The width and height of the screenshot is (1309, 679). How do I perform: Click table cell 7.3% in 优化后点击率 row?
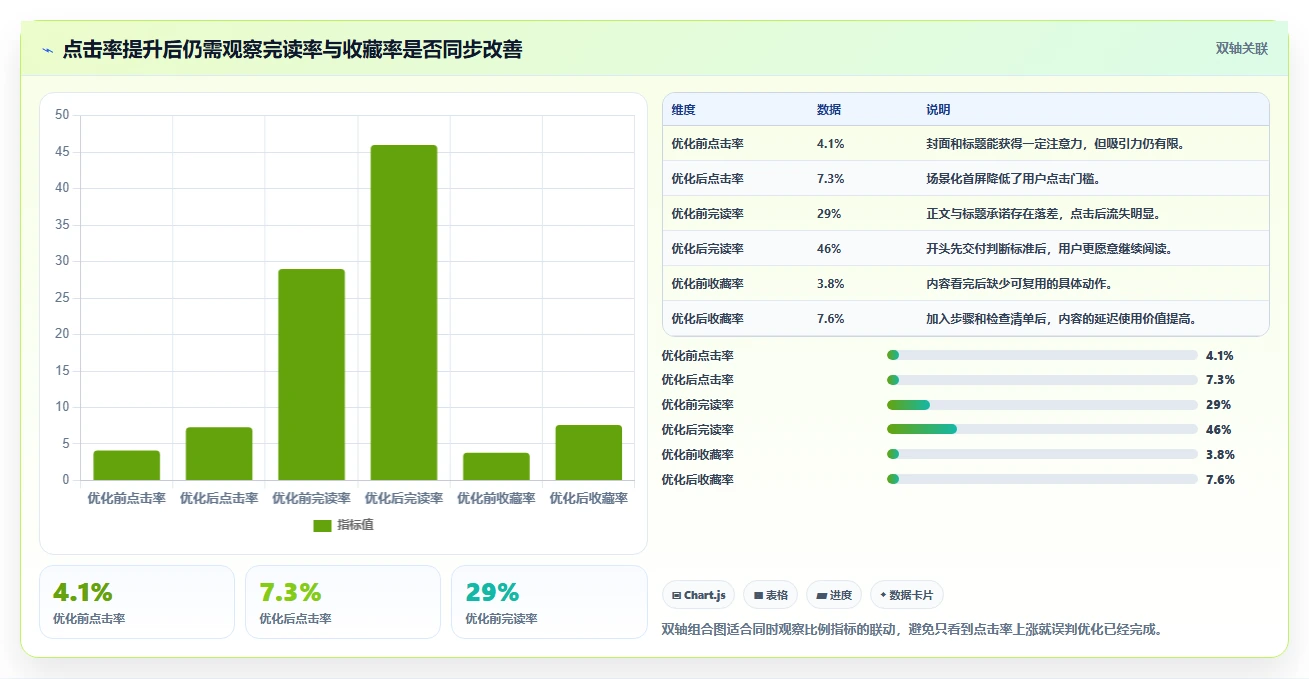pyautogui.click(x=830, y=179)
